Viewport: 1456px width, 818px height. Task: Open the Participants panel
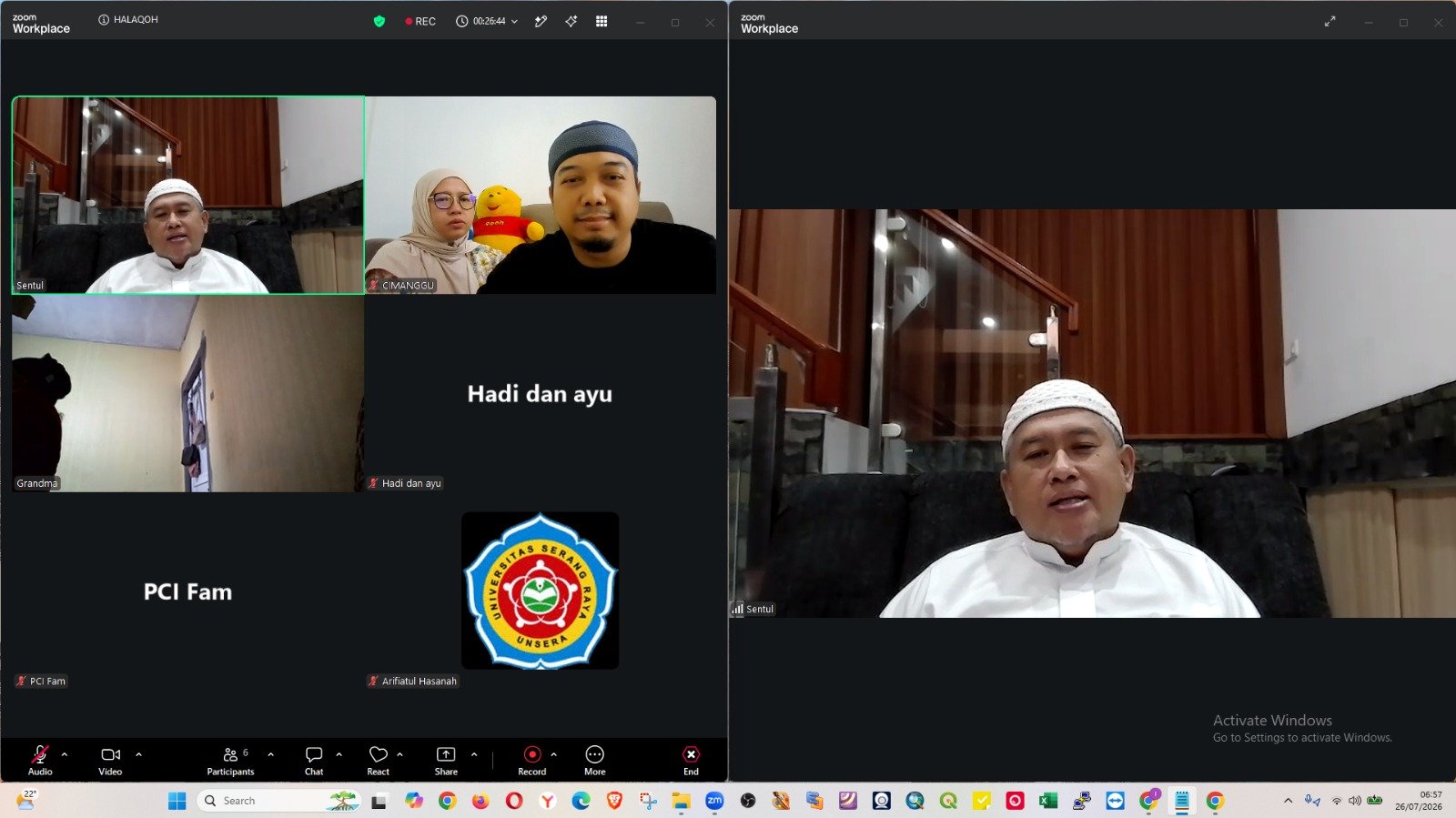[x=231, y=761]
